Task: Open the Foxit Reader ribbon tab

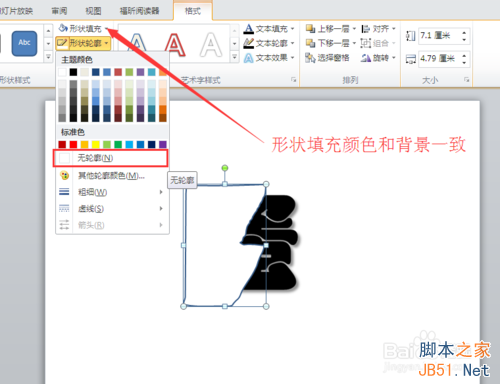Action: pyautogui.click(x=139, y=11)
